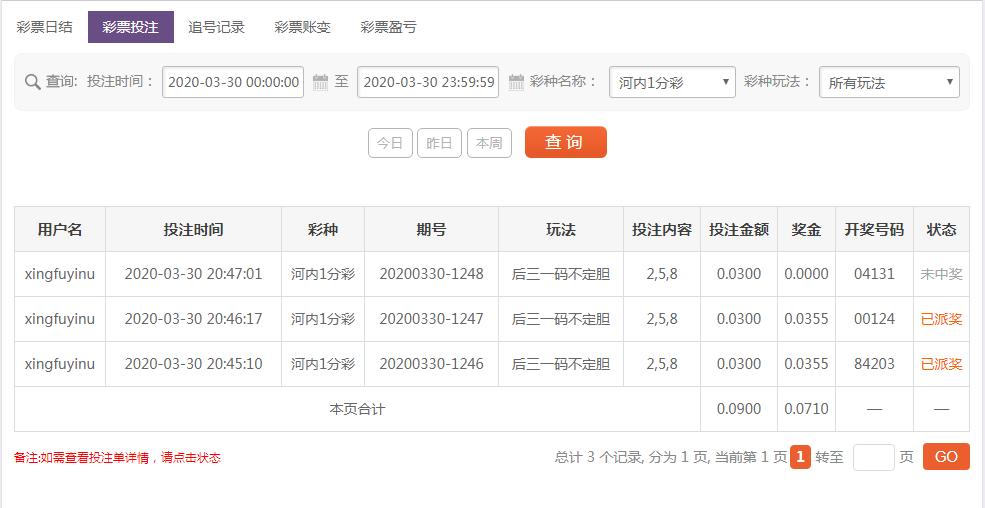Click the 今日 quick filter button
Viewport: 985px width, 508px height.
(x=390, y=143)
